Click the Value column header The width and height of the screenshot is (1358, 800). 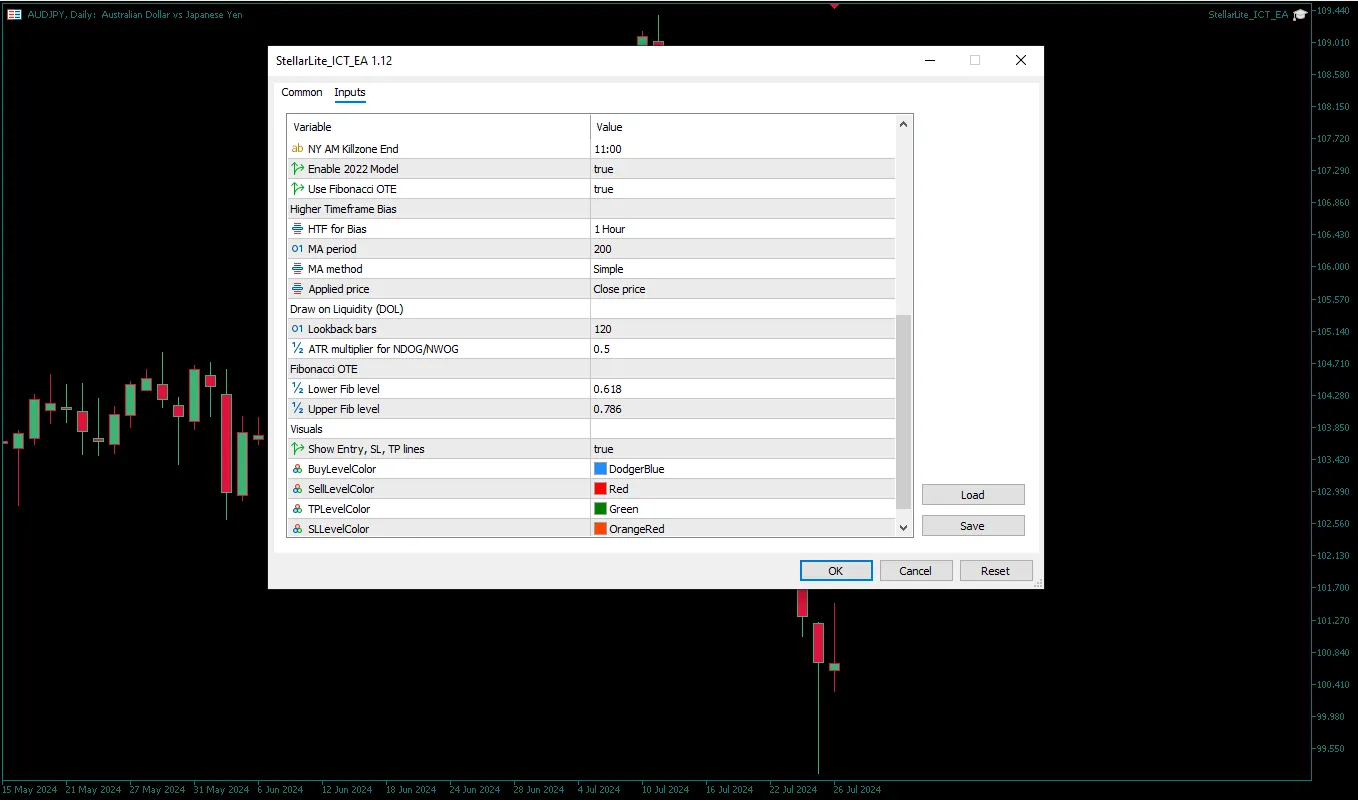click(x=743, y=127)
